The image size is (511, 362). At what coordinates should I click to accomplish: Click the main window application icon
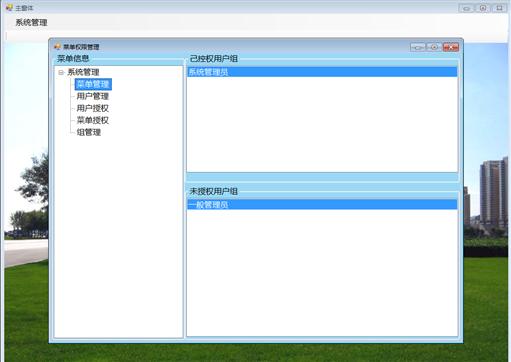click(x=9, y=7)
